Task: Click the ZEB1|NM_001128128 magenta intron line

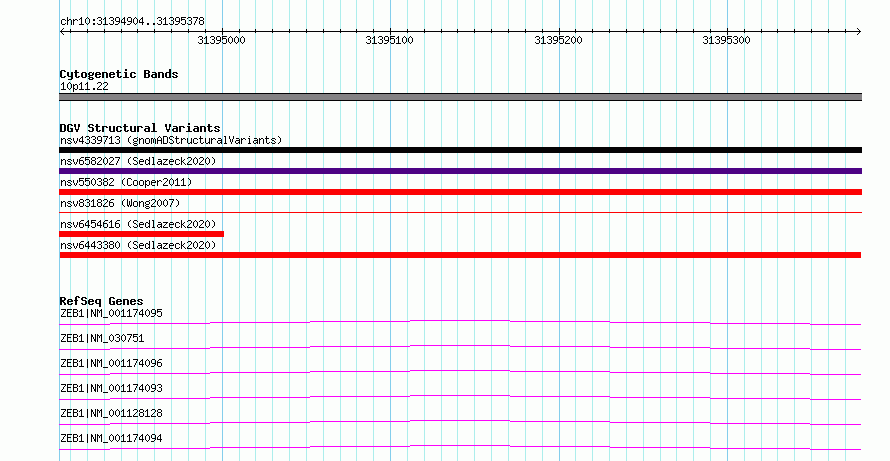Action: 460,422
